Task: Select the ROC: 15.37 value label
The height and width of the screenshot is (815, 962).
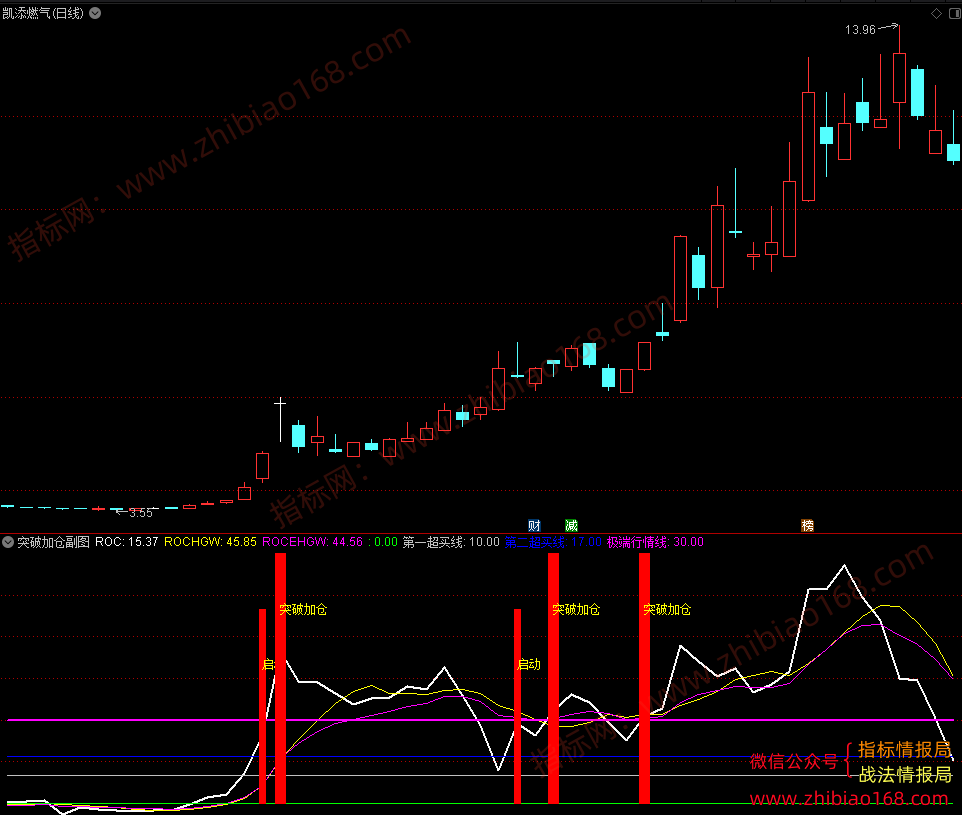Action: 126,542
